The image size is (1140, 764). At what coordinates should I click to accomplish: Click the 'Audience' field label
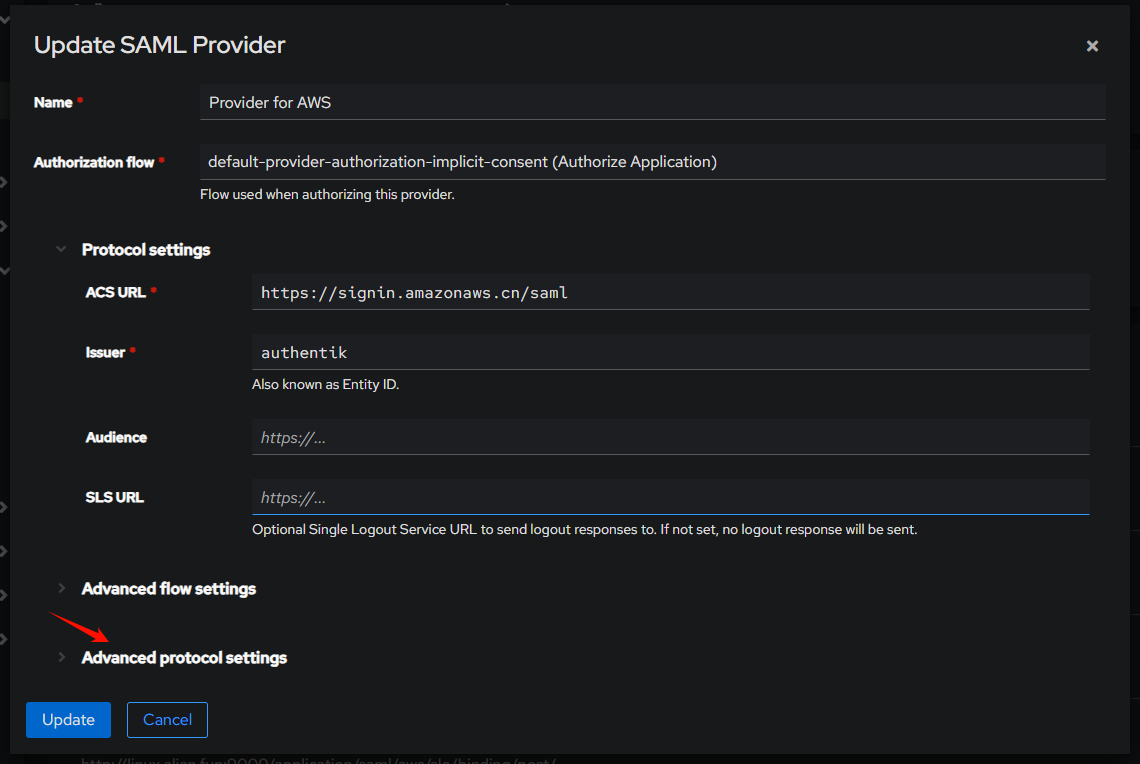tap(116, 438)
